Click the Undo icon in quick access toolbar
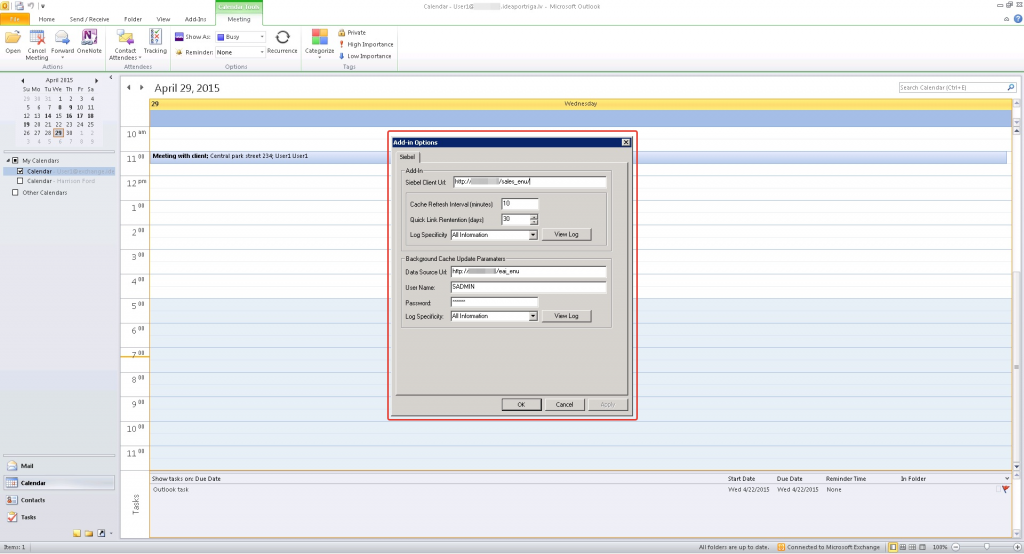The image size is (1024, 554). pyautogui.click(x=30, y=6)
